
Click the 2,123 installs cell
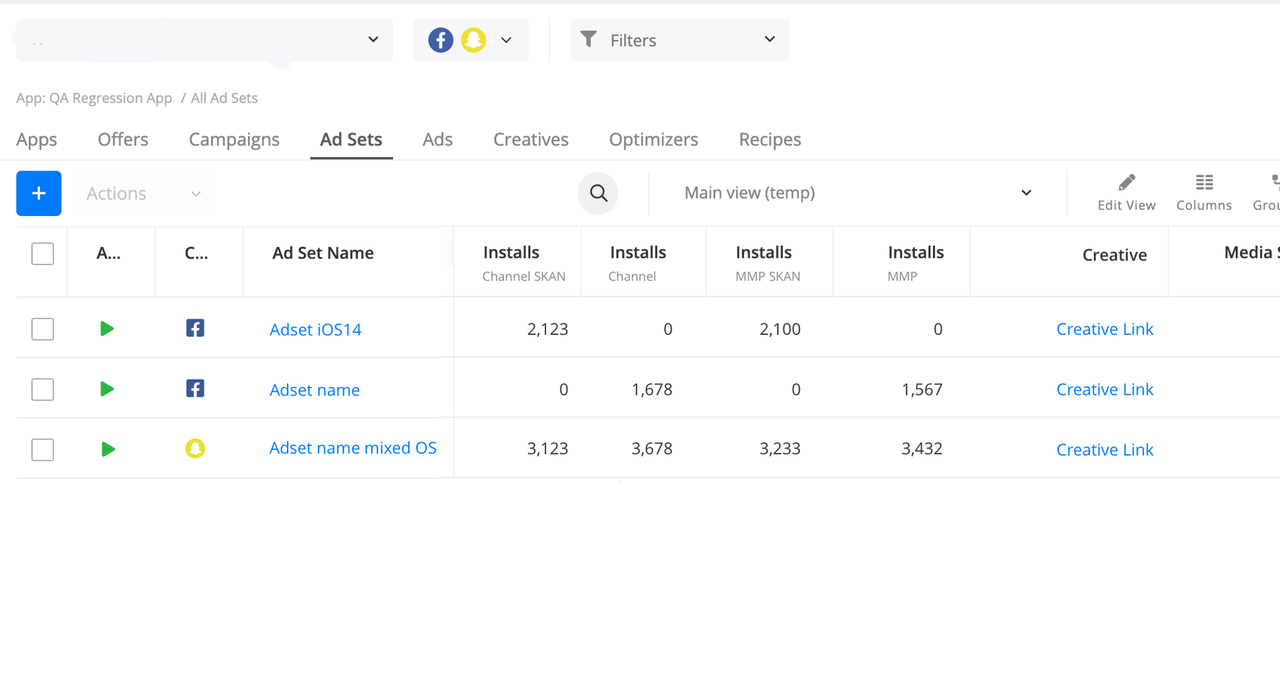tap(547, 329)
